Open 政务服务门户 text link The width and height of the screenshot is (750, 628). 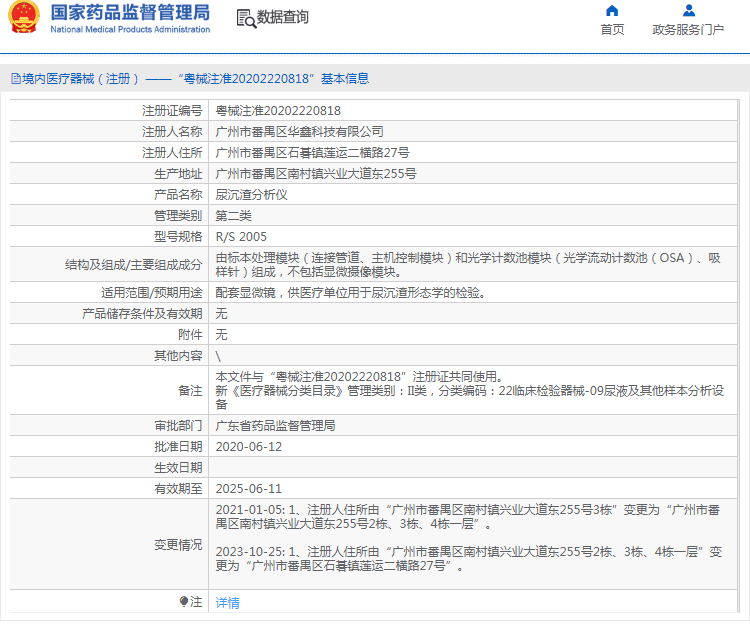point(688,30)
